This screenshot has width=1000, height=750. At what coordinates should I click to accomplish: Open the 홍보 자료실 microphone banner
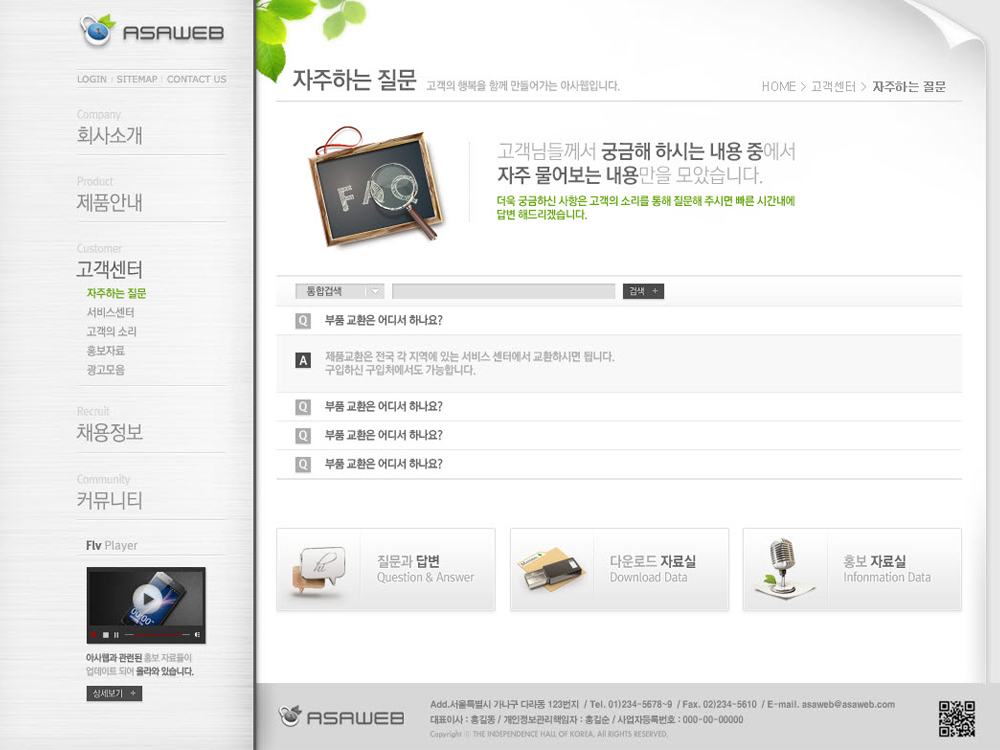pyautogui.click(x=852, y=569)
